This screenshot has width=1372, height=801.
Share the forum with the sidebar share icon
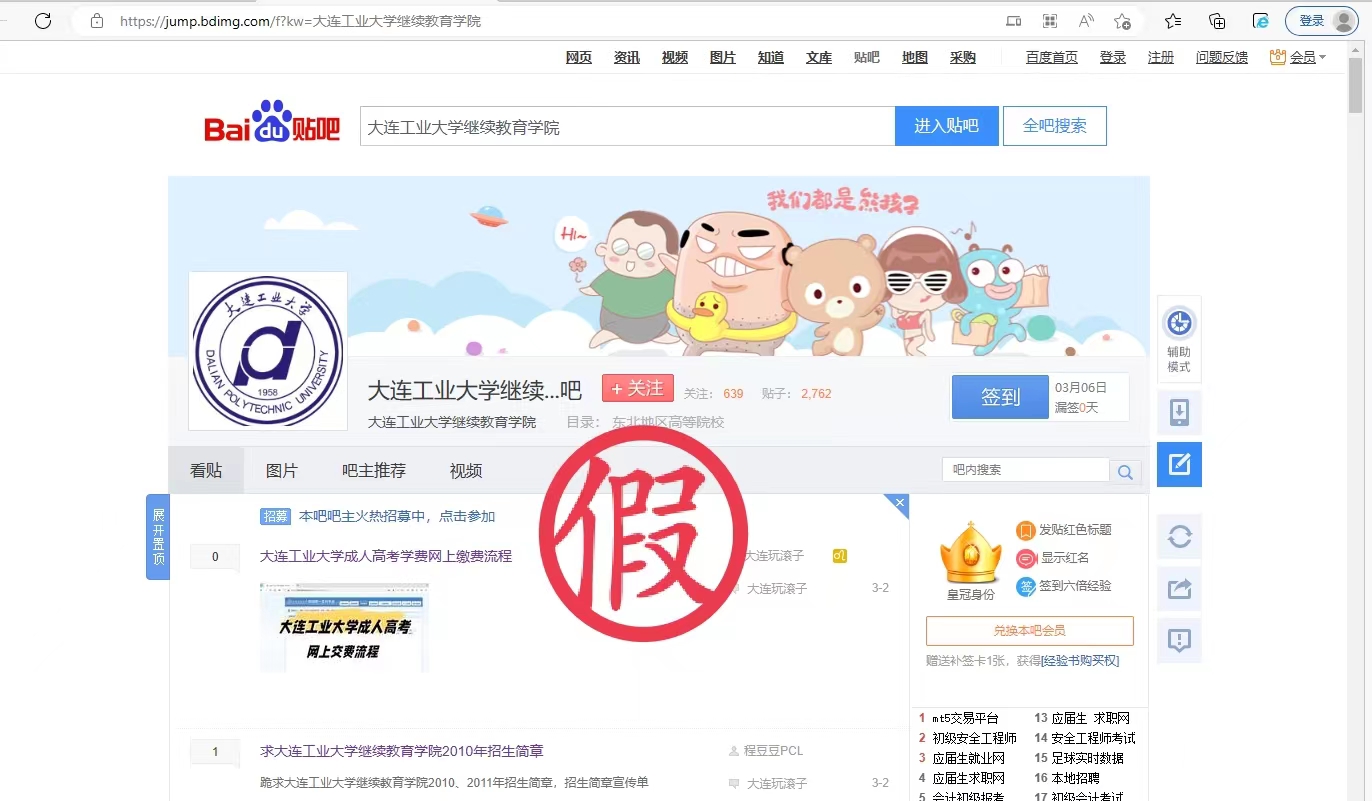point(1179,589)
